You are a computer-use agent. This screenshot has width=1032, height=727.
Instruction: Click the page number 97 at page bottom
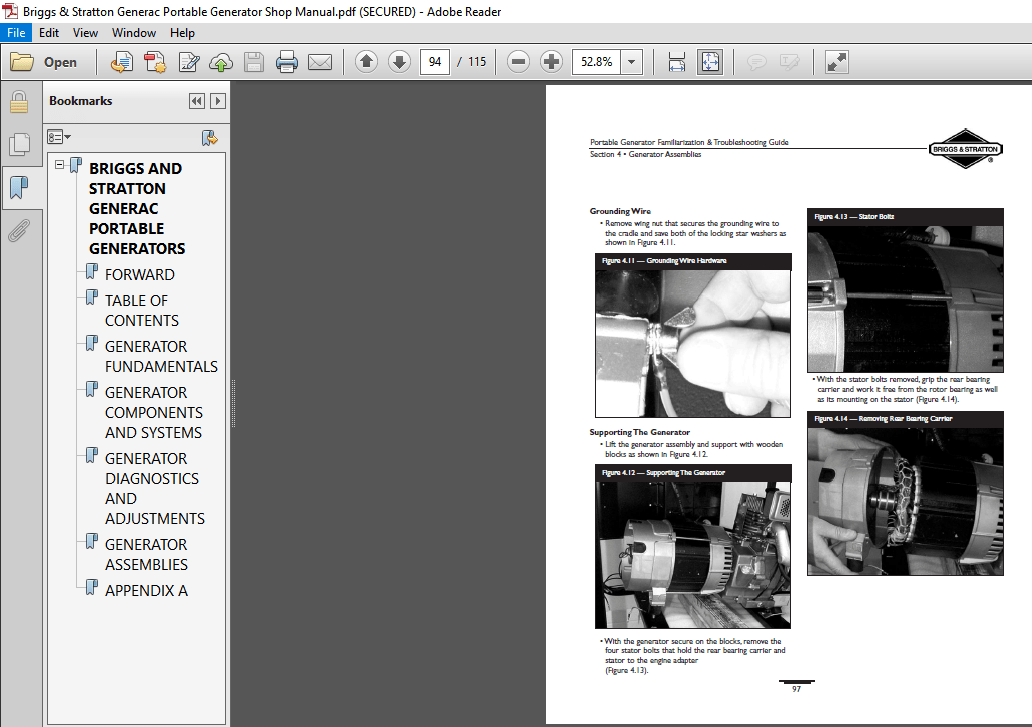pyautogui.click(x=796, y=689)
